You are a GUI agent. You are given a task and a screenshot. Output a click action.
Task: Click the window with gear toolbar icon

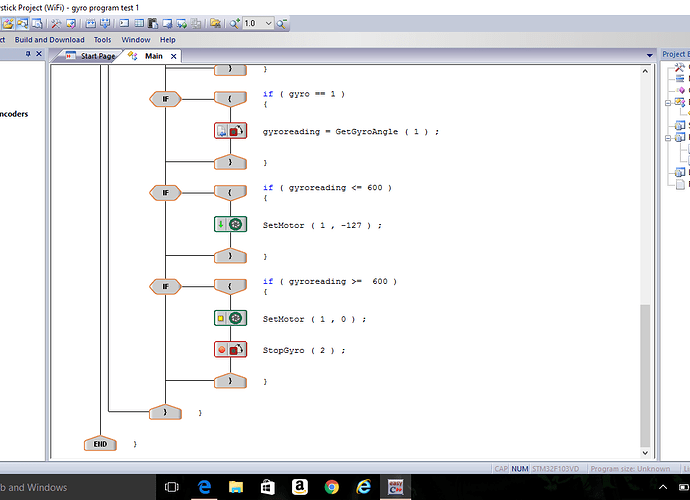point(167,23)
